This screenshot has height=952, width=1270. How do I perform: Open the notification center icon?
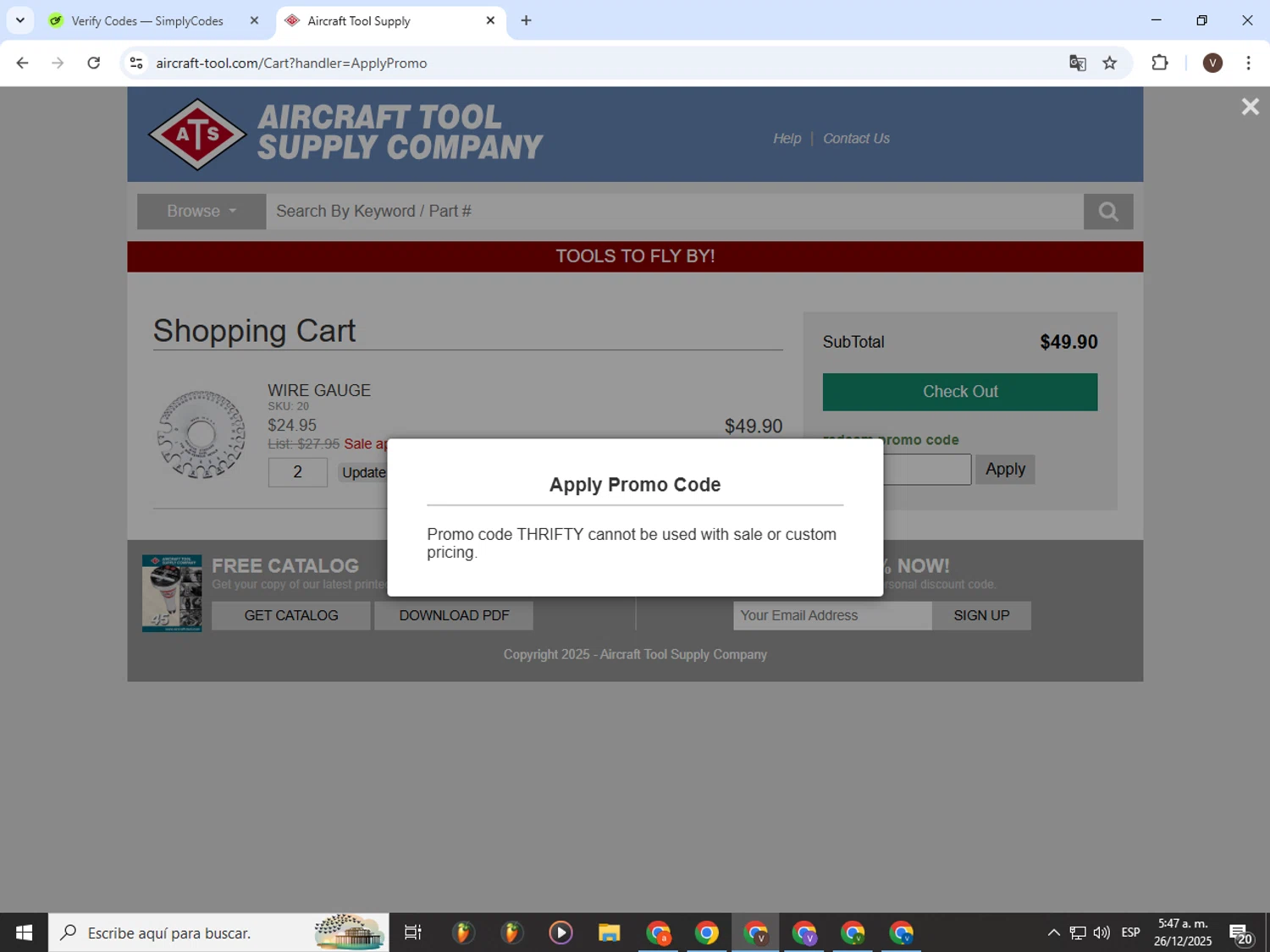[1241, 933]
